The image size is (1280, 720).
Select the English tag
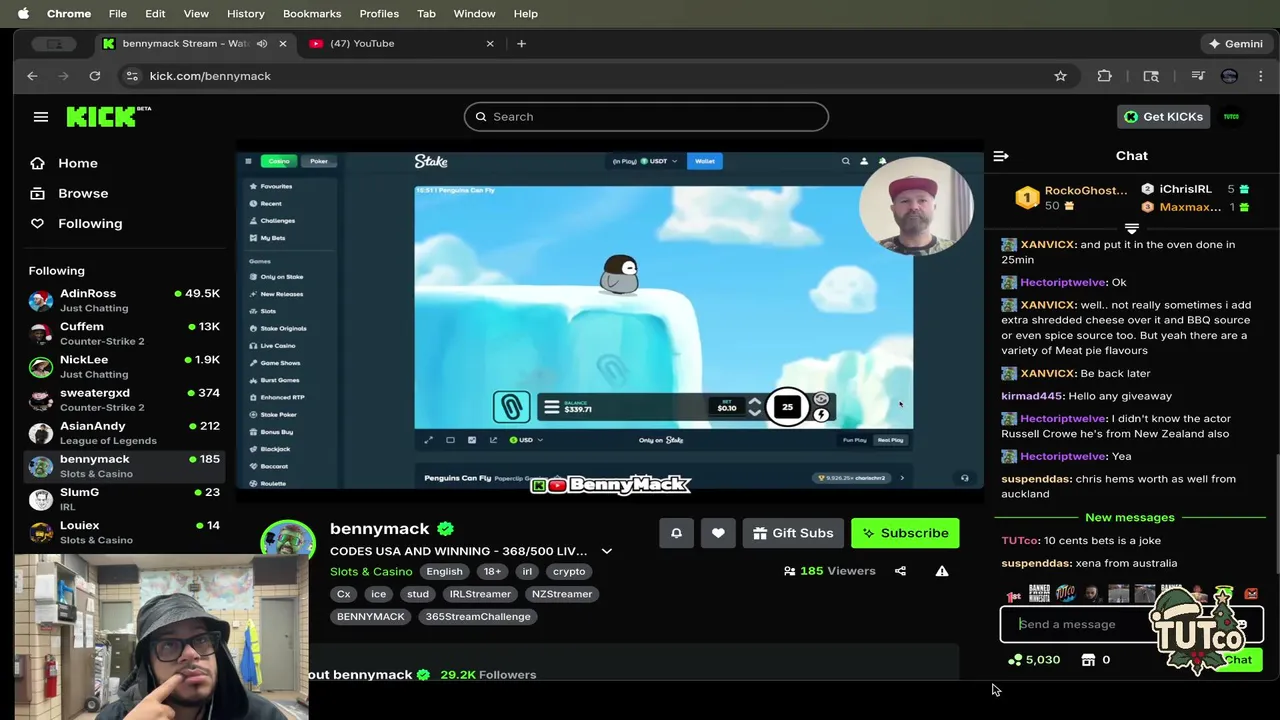click(444, 571)
